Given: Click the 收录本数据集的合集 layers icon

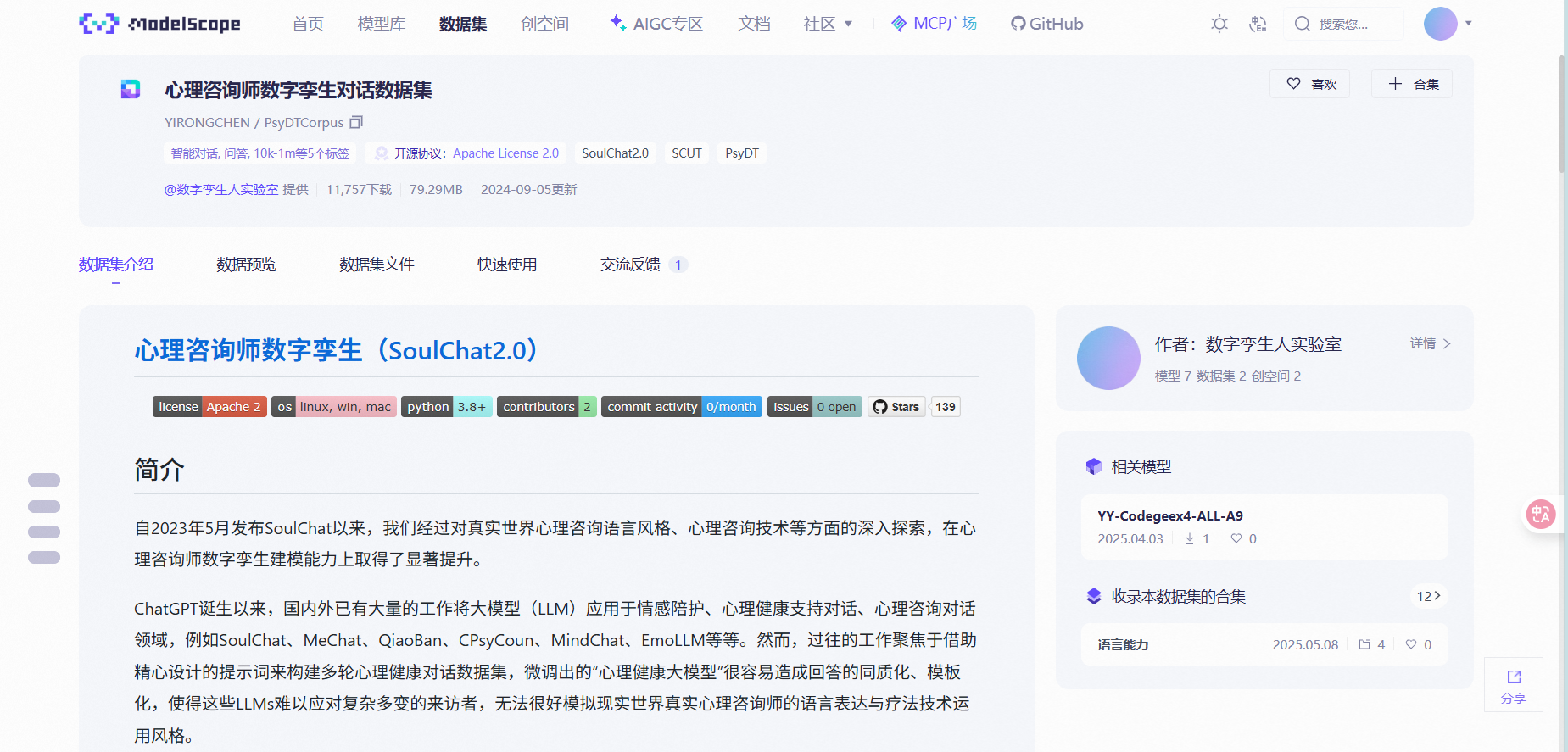Looking at the screenshot, I should pos(1094,596).
